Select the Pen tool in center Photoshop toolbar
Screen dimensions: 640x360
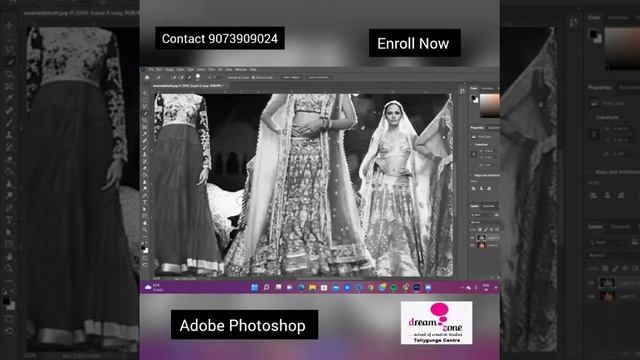144,196
